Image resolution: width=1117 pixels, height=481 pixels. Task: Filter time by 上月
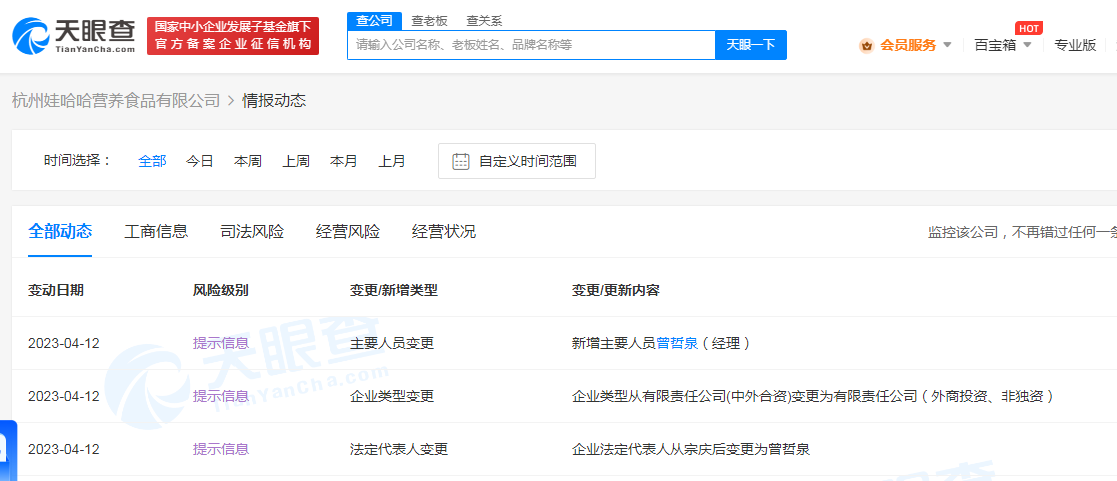click(x=391, y=161)
